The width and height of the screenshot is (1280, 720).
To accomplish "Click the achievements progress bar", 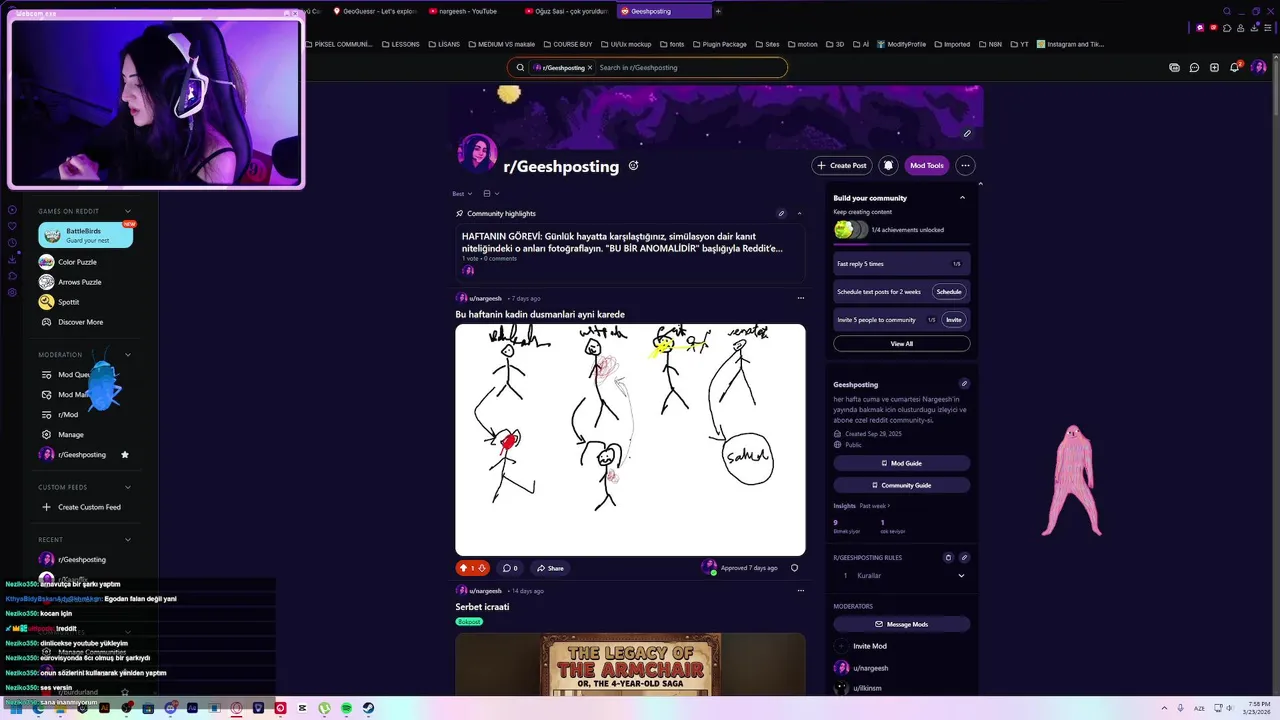I will (901, 245).
